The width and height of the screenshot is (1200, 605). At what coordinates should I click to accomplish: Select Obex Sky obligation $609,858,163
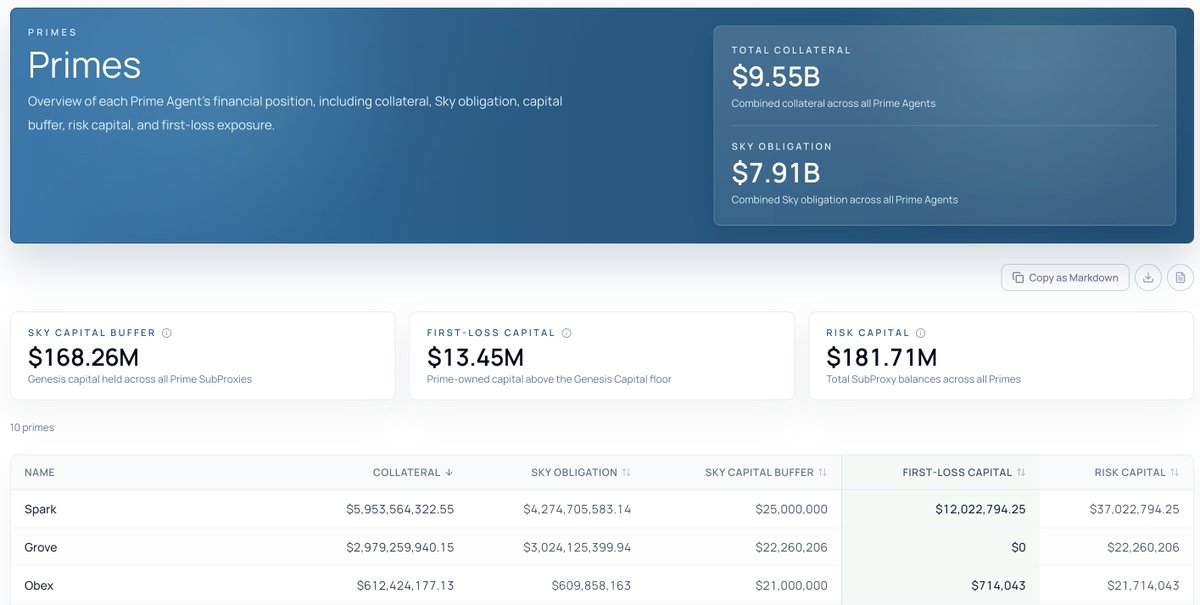pyautogui.click(x=590, y=585)
